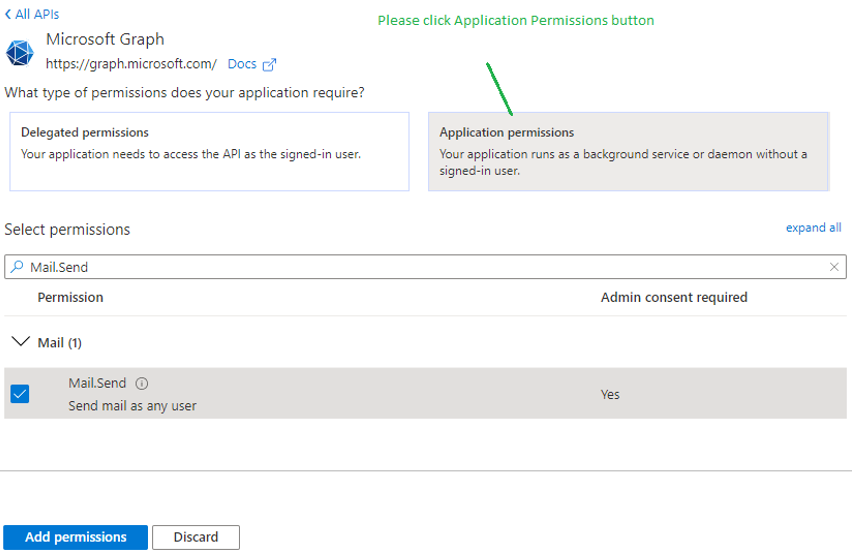Click the Mail.Send permission name
Image resolution: width=852 pixels, height=553 pixels.
[x=97, y=383]
